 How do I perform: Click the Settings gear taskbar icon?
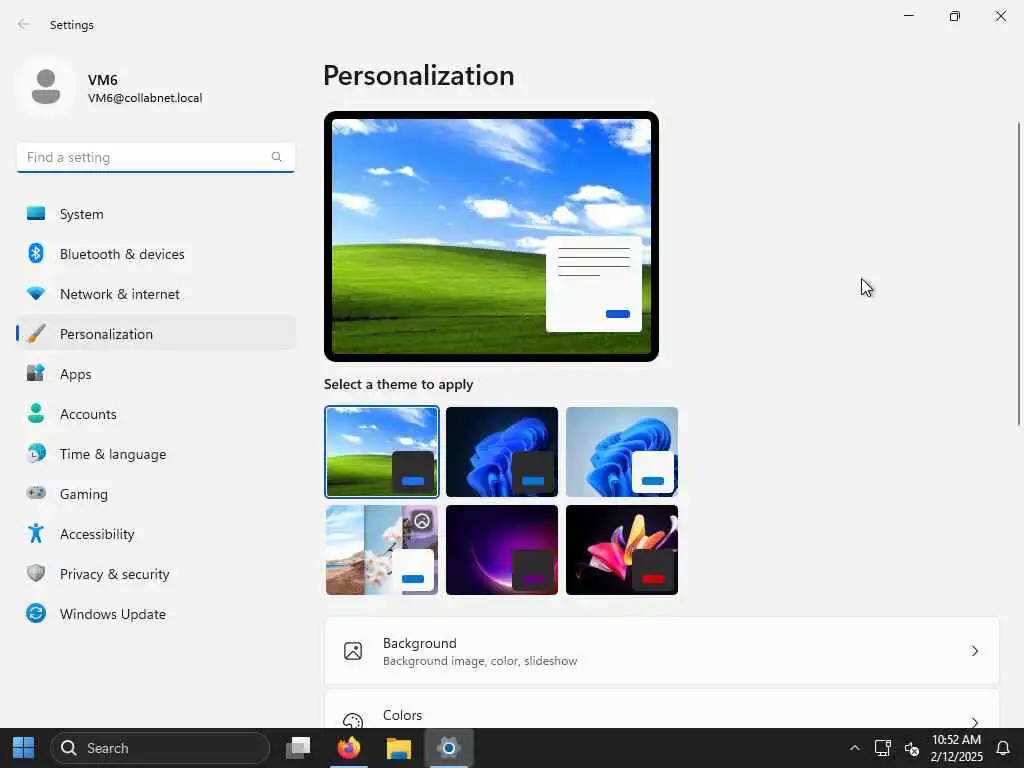[x=449, y=748]
